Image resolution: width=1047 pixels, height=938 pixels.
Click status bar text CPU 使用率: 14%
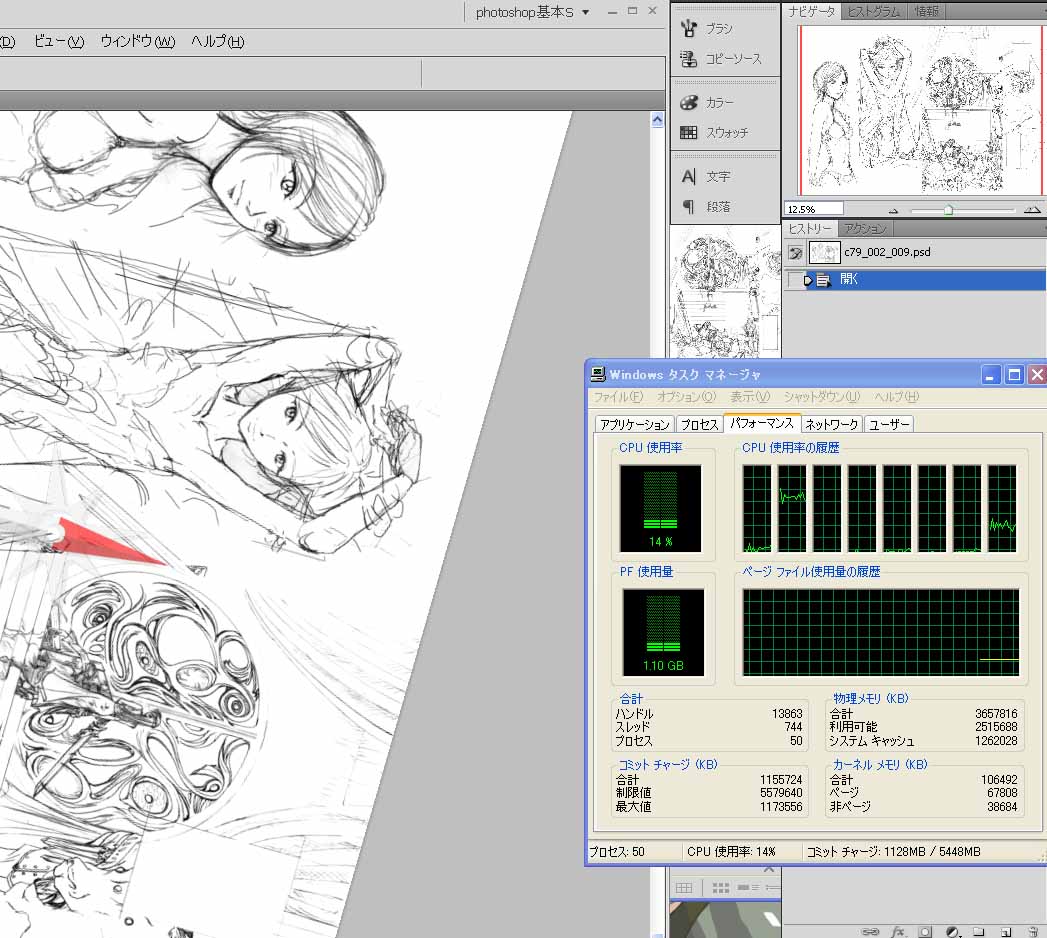click(x=731, y=852)
